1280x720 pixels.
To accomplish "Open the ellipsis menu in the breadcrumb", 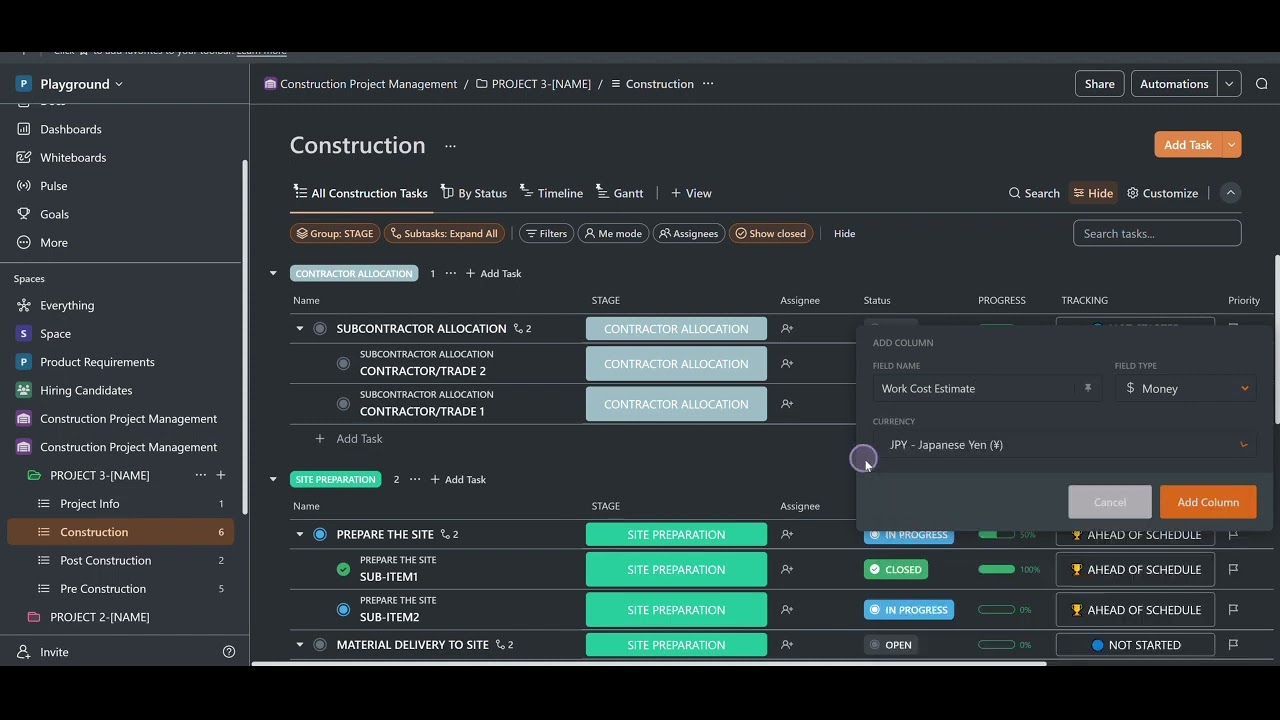I will pyautogui.click(x=708, y=84).
